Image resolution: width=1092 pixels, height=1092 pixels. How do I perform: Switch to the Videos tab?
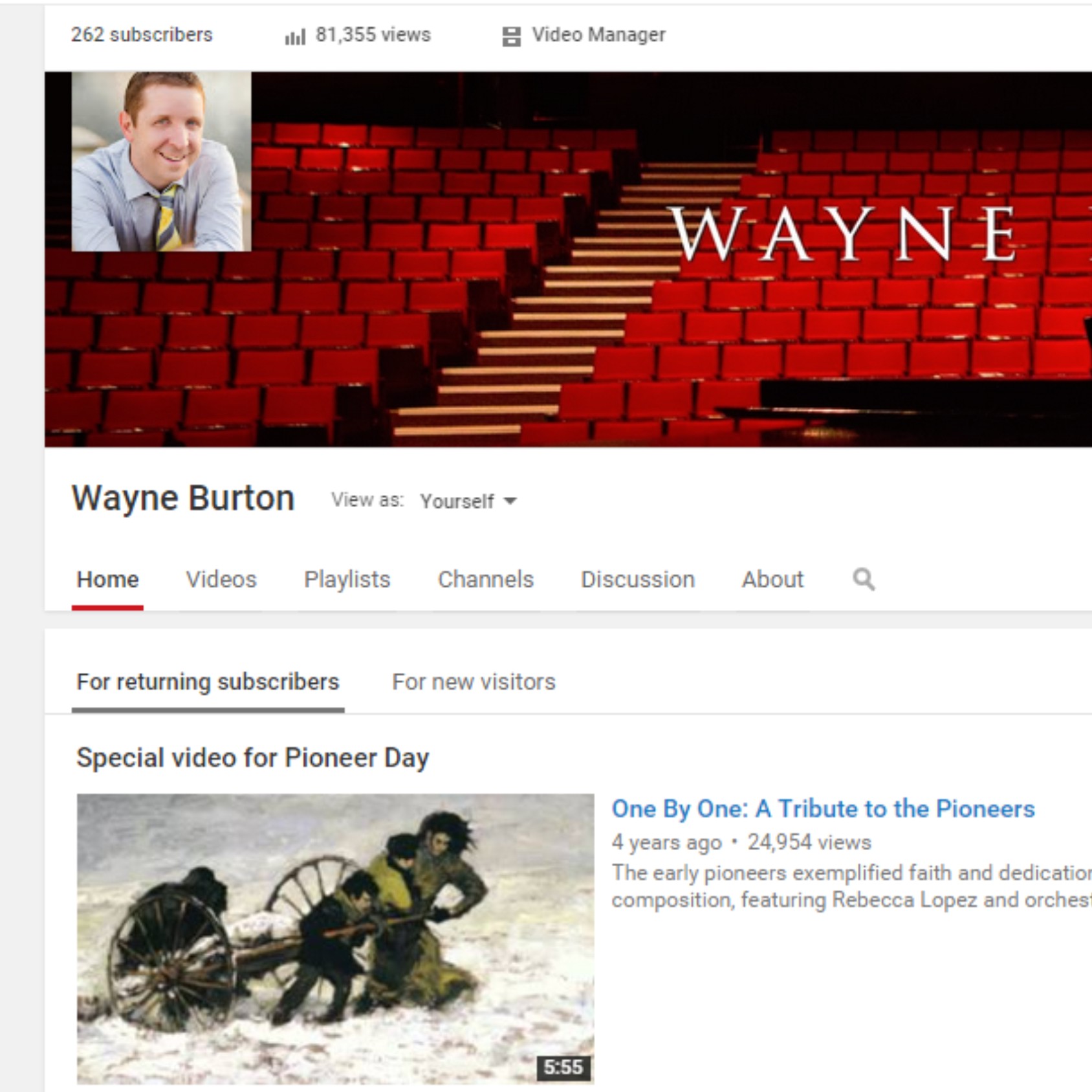[x=221, y=579]
